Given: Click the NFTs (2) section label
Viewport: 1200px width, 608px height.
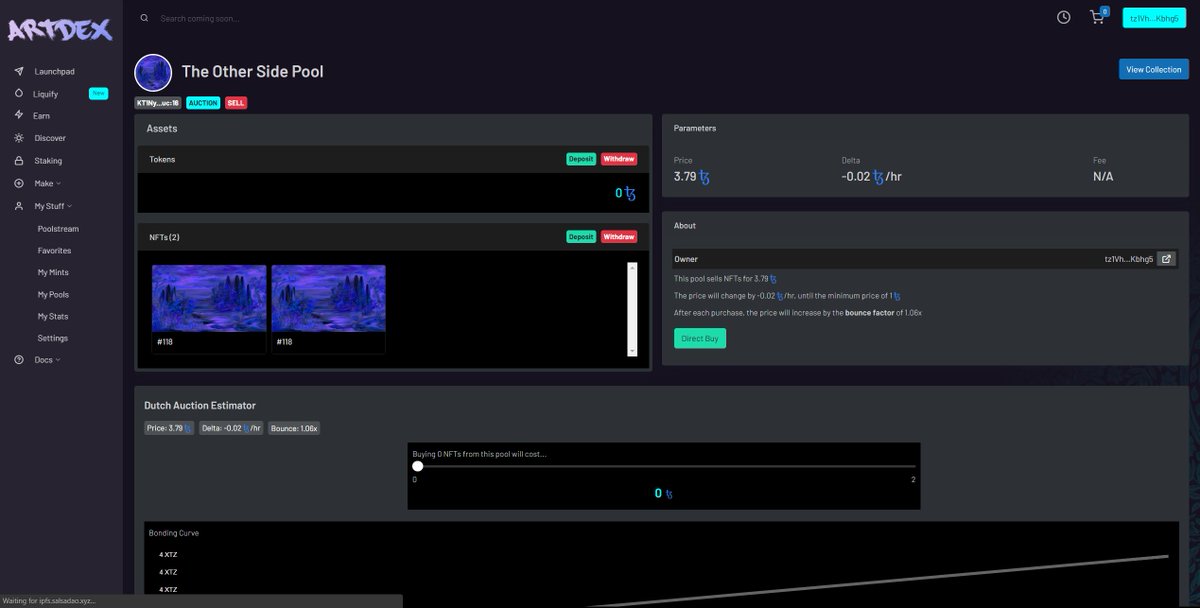Looking at the screenshot, I should coord(164,237).
